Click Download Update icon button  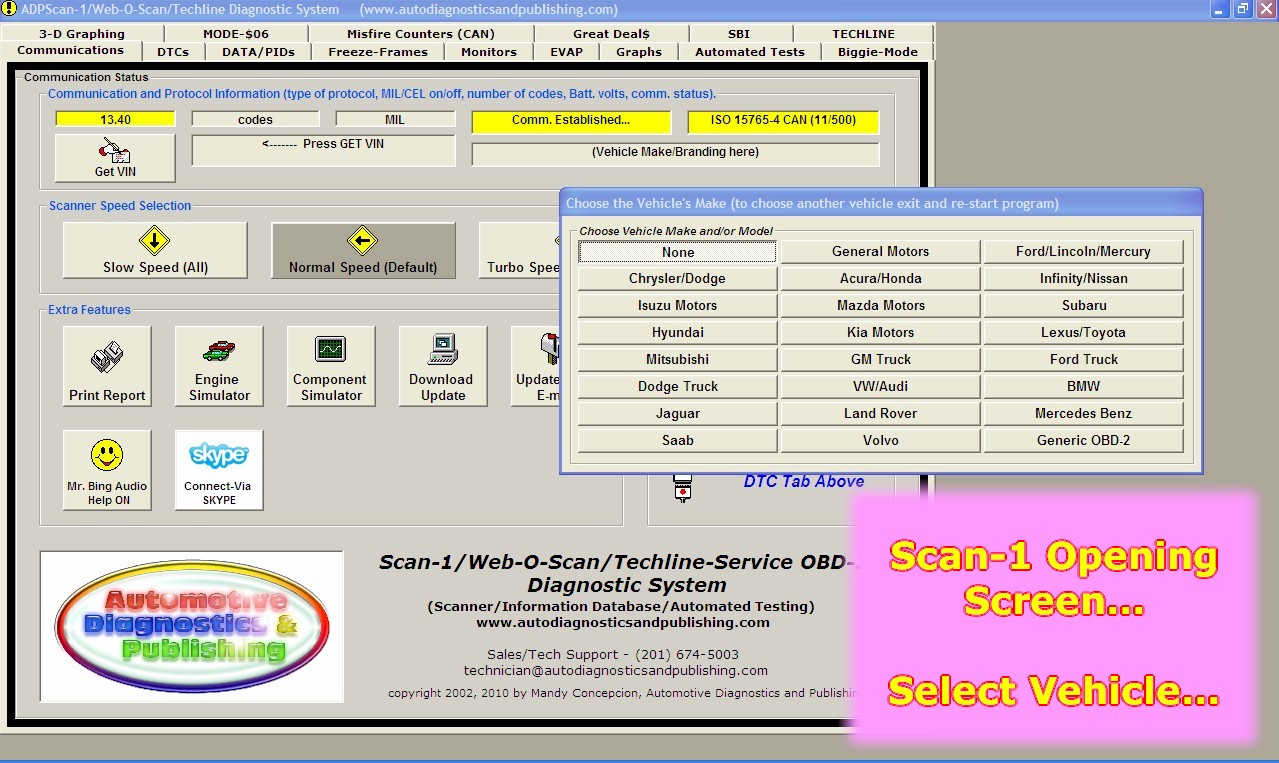[443, 366]
